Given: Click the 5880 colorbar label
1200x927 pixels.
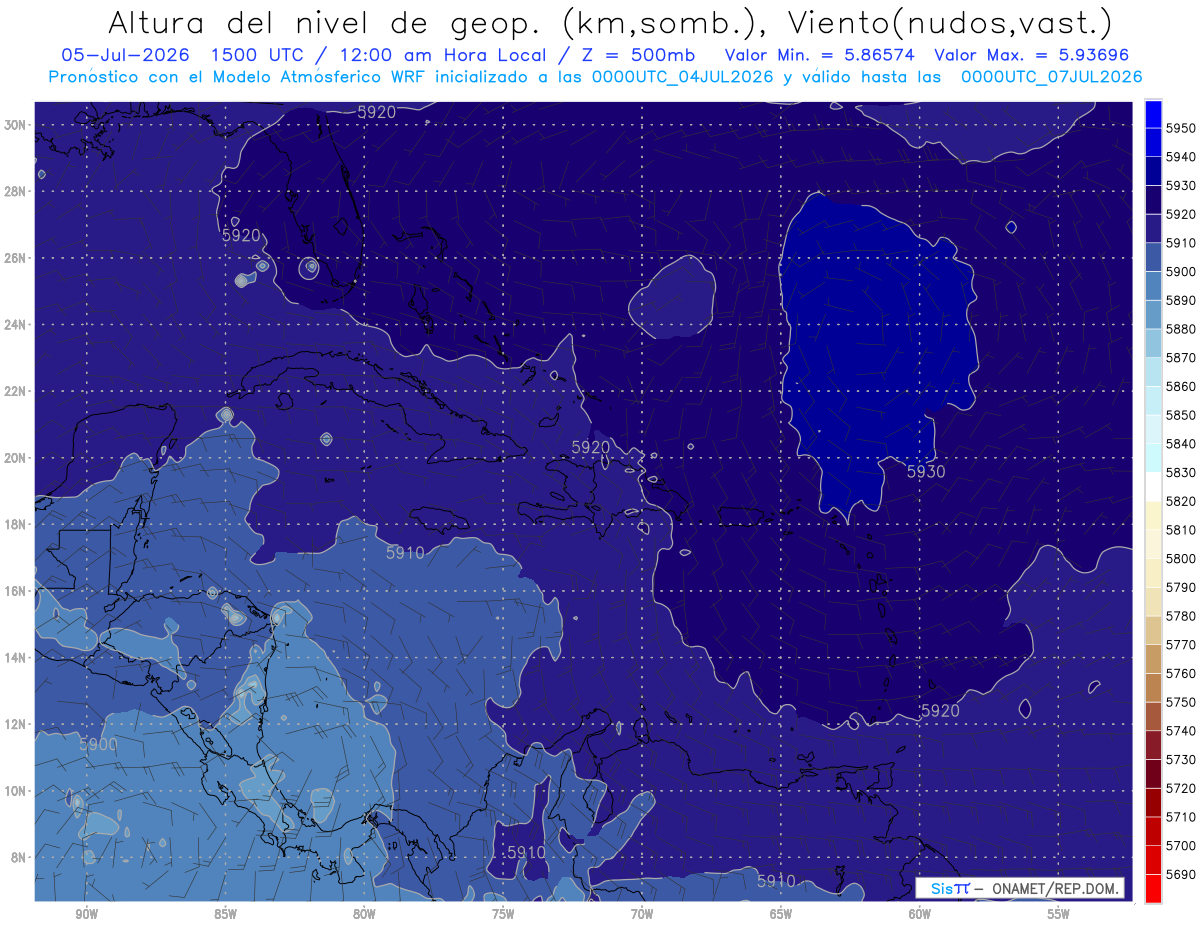Looking at the screenshot, I should [x=1182, y=329].
